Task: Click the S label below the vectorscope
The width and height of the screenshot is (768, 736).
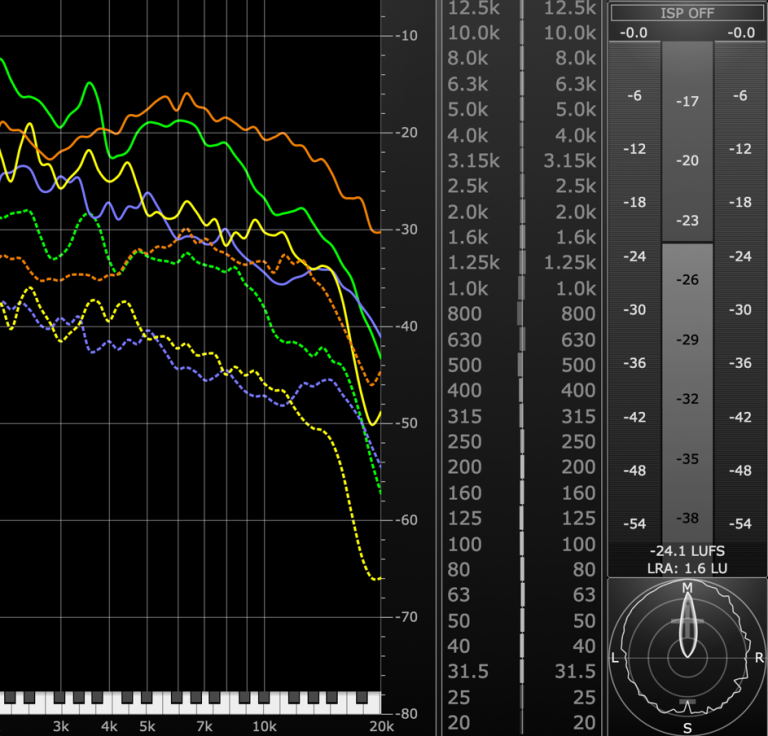Action: pos(687,727)
